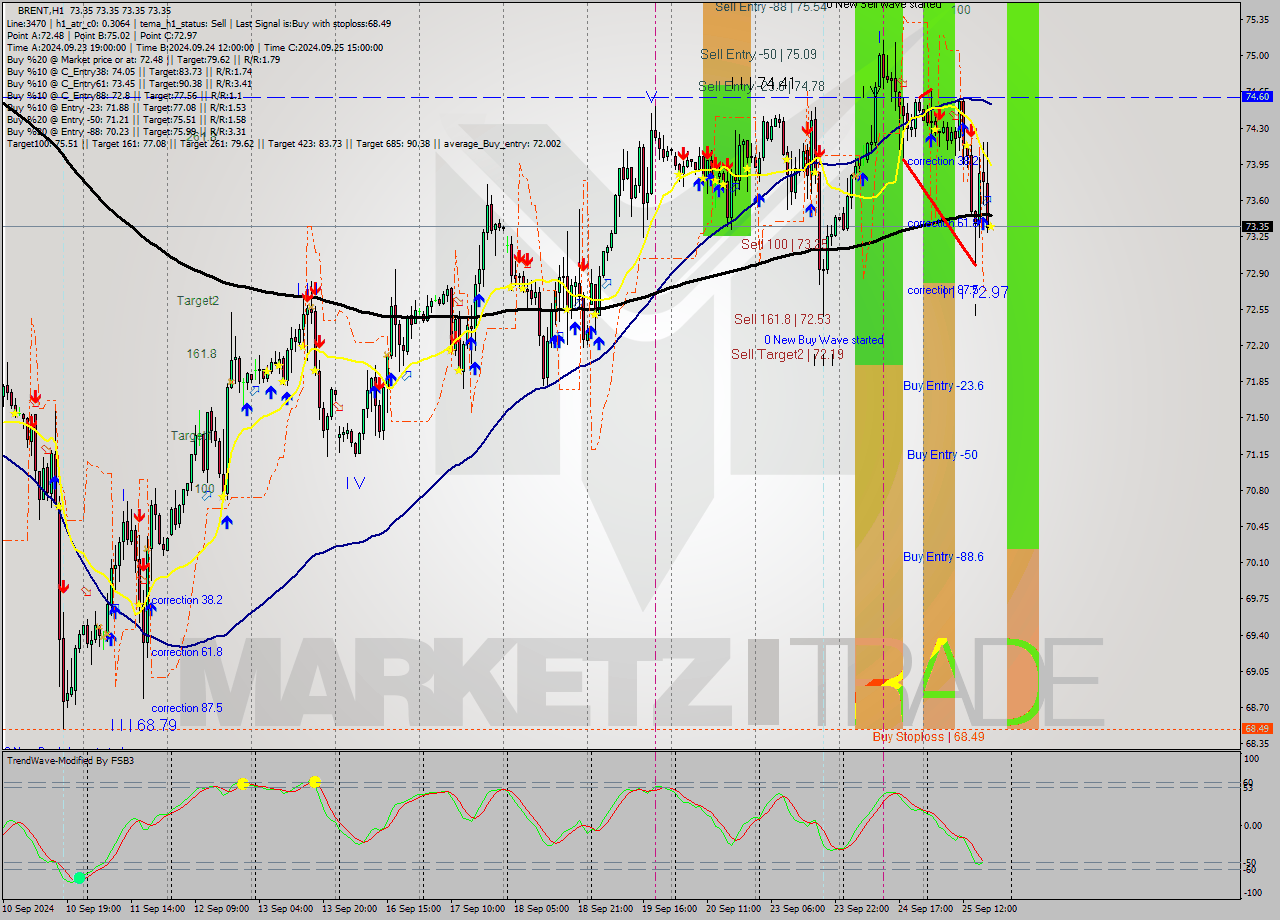Click the red 68.49 stoploss axis label
This screenshot has height=920, width=1280.
point(1256,729)
